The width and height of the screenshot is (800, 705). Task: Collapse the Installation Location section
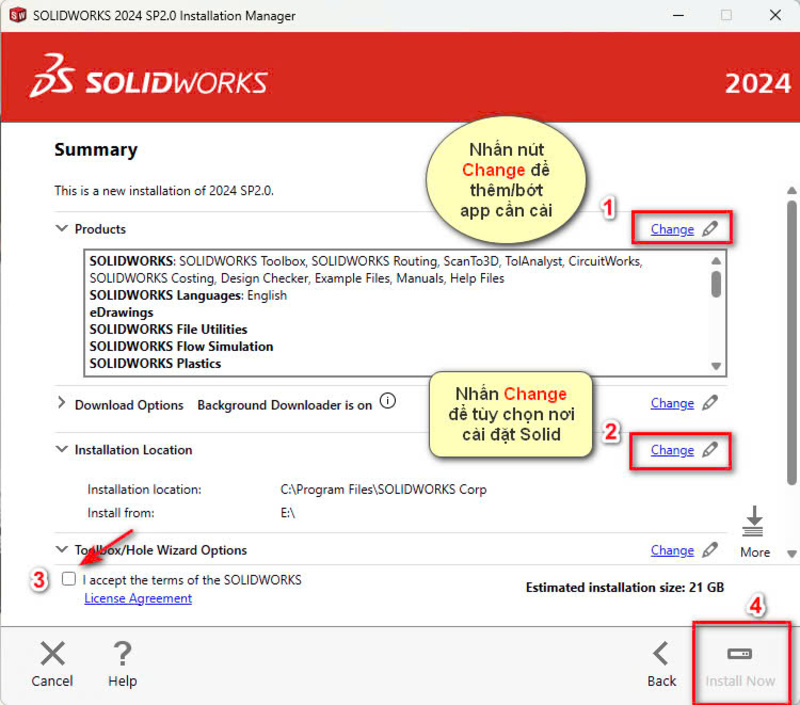pyautogui.click(x=62, y=449)
